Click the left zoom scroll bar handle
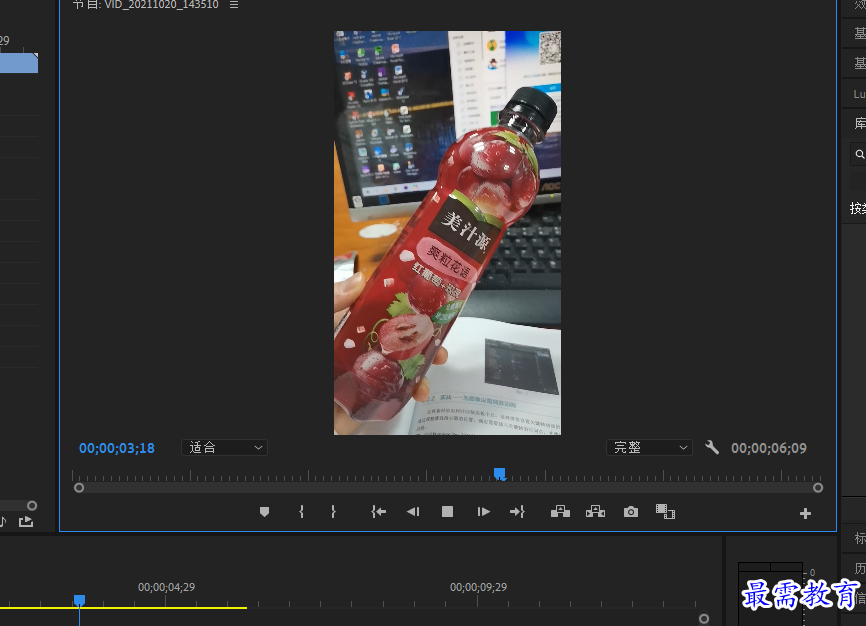 [79, 488]
